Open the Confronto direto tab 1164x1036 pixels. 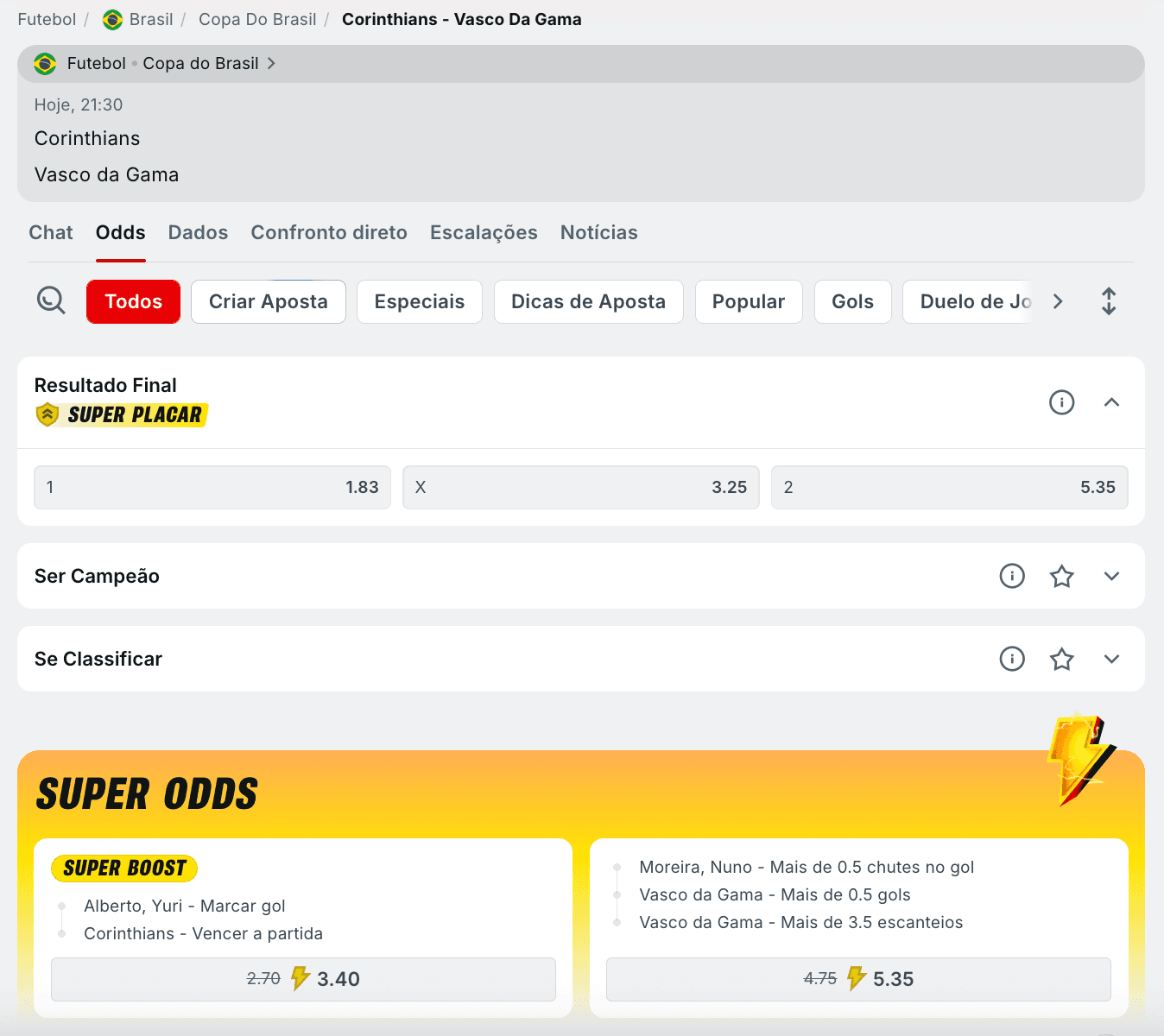[x=329, y=232]
